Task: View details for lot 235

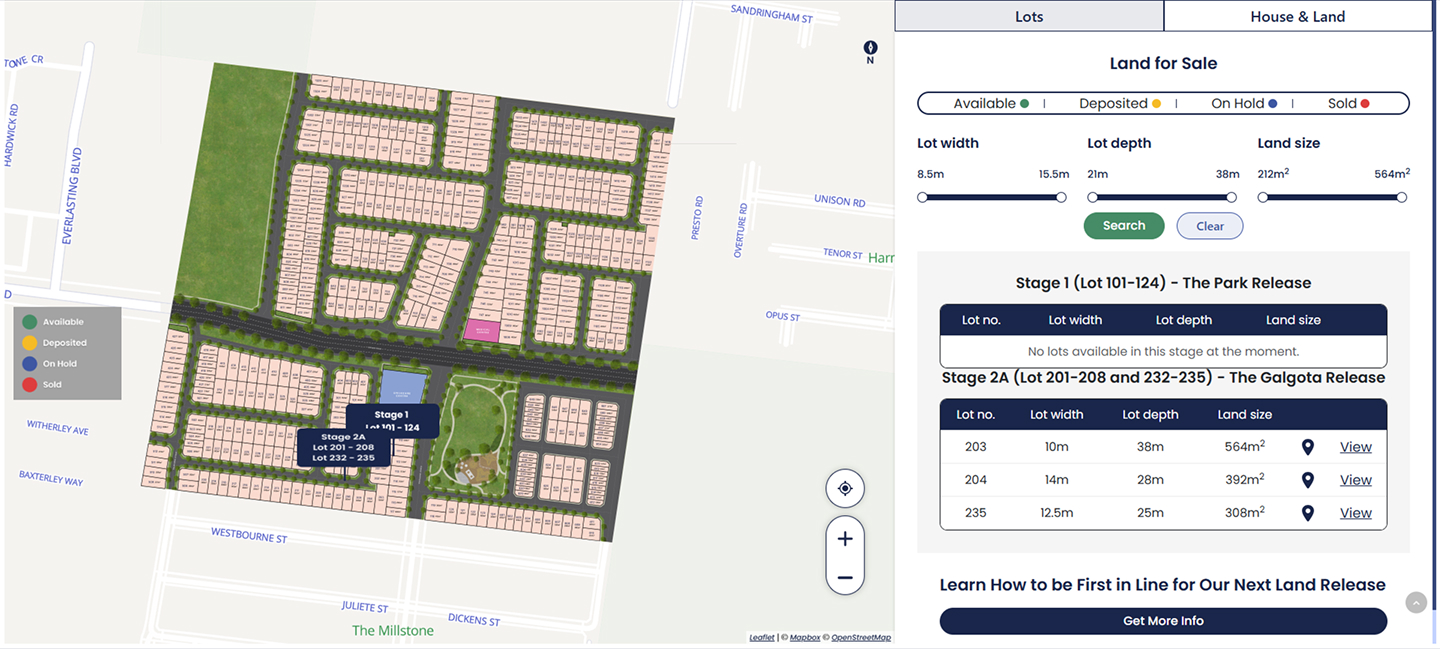Action: [1355, 513]
